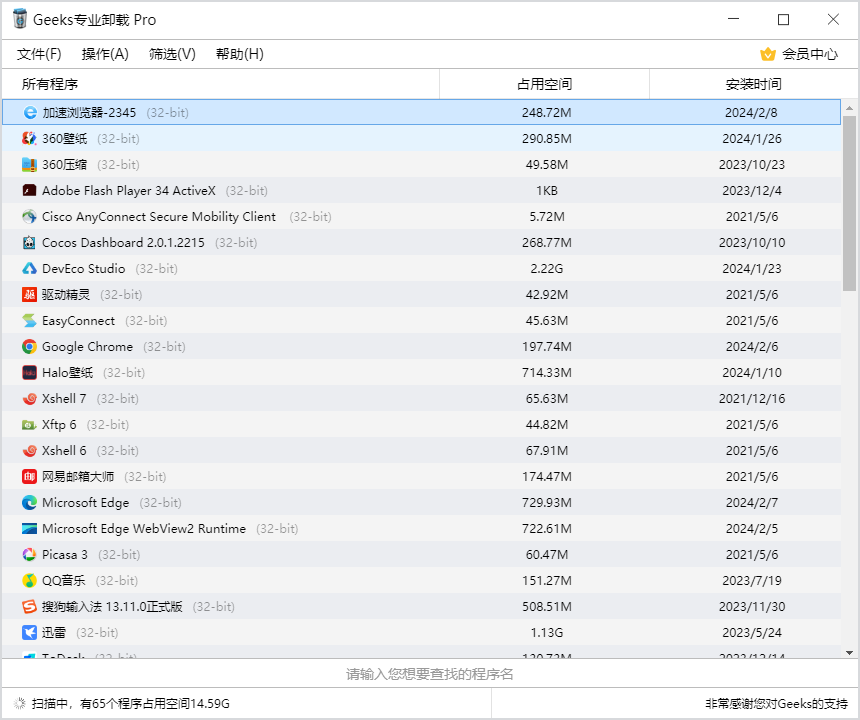
Task: Select Adobe Flash Player 34 ActiveX entry
Action: point(129,191)
